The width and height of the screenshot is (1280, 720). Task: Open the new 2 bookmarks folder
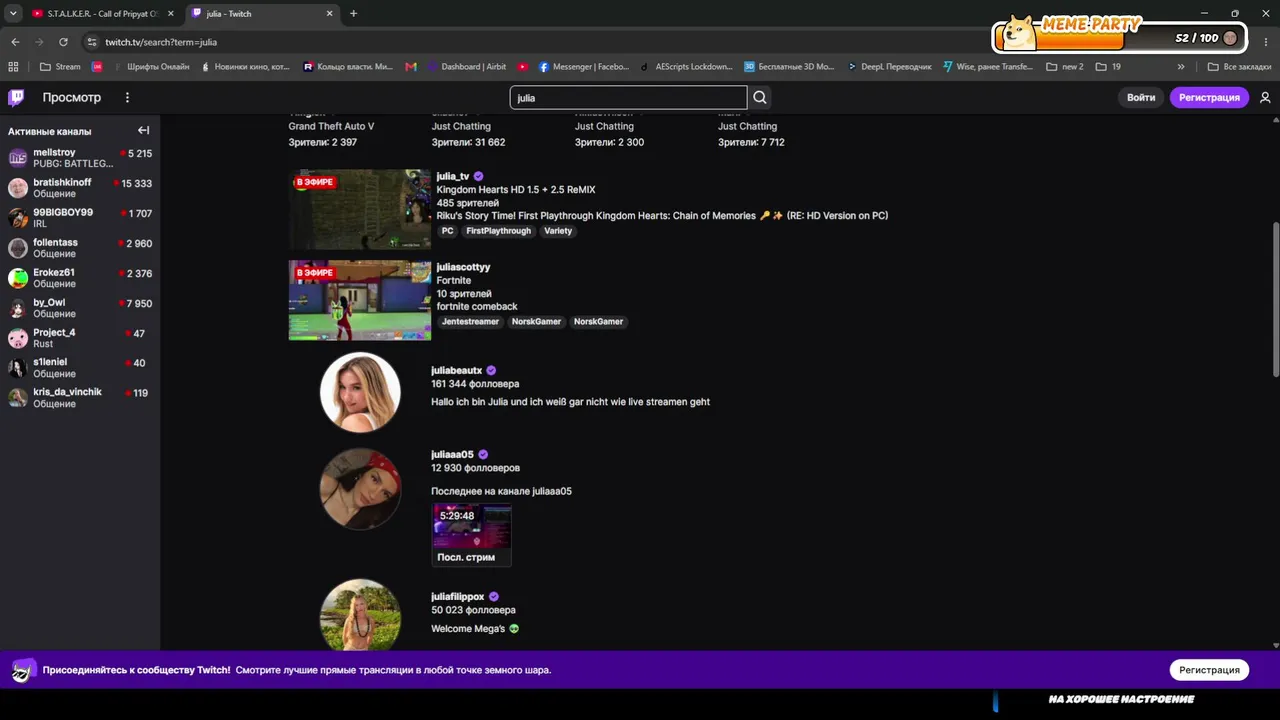coord(1065,67)
